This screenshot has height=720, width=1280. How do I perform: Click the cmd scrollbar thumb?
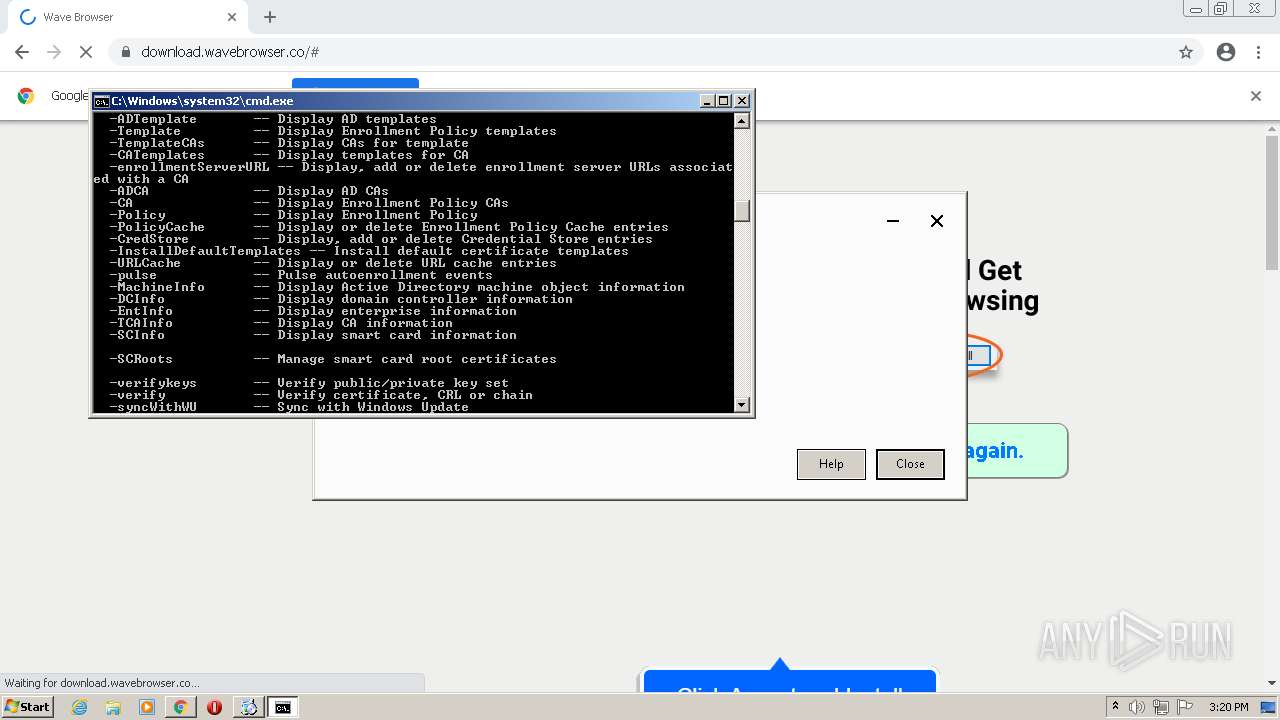coord(742,211)
